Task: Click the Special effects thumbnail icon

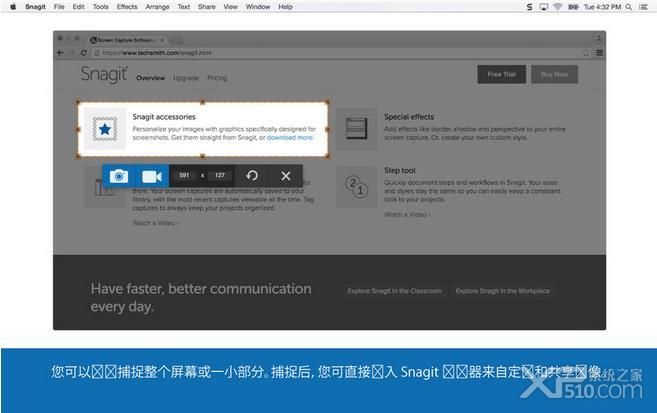Action: click(x=357, y=129)
